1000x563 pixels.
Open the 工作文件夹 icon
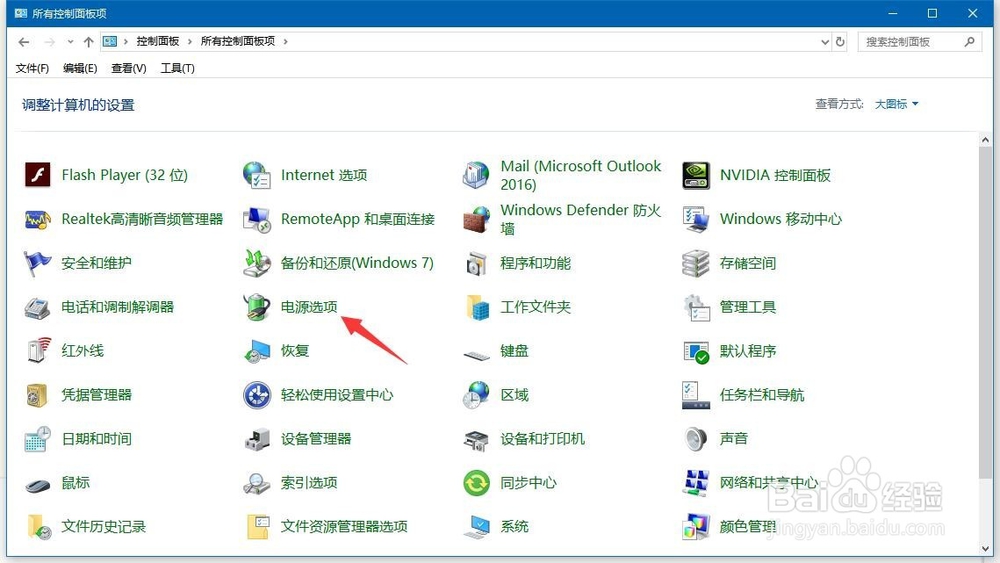point(476,307)
